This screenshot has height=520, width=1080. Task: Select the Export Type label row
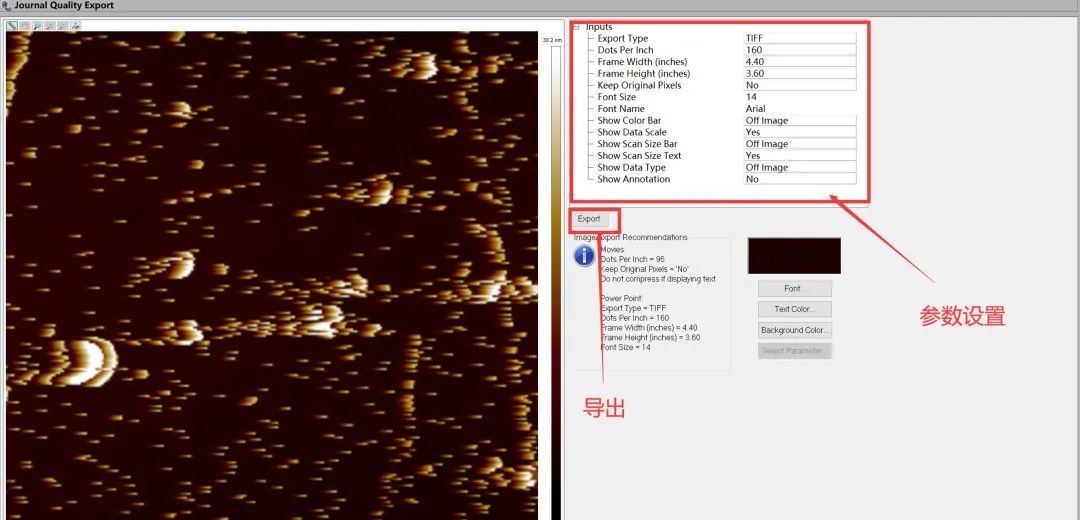pos(623,39)
